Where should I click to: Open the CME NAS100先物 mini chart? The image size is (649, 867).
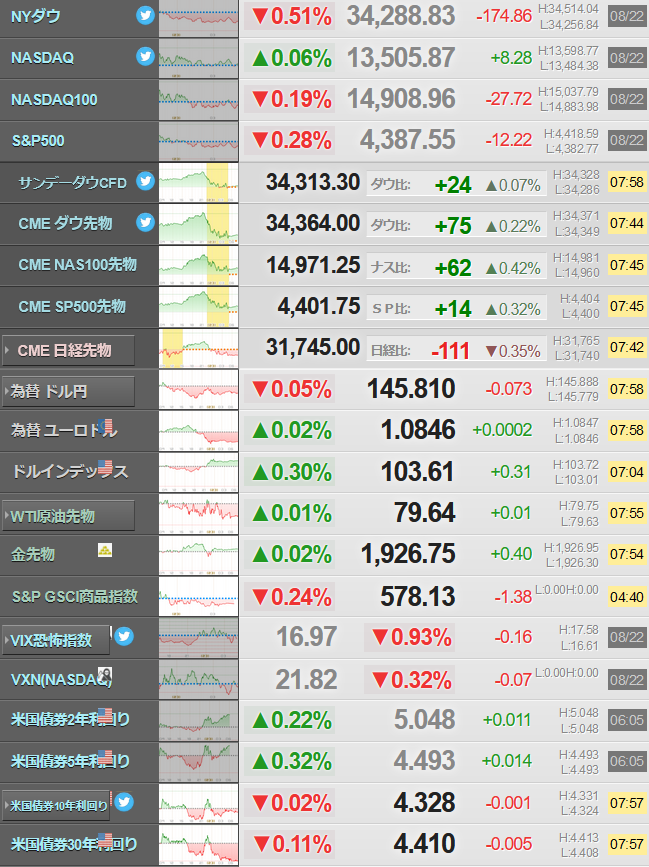198,265
